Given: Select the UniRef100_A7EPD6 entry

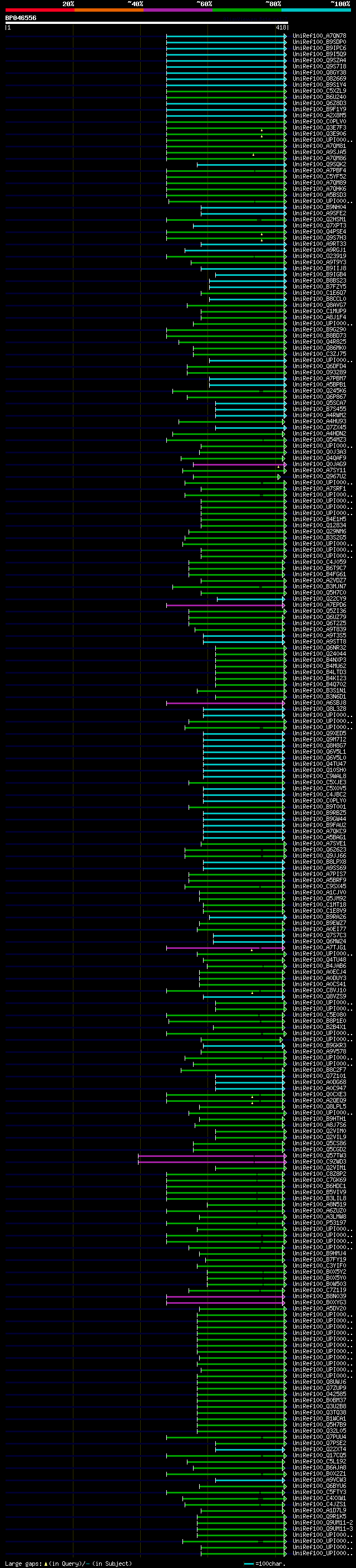Looking at the screenshot, I should tap(319, 605).
